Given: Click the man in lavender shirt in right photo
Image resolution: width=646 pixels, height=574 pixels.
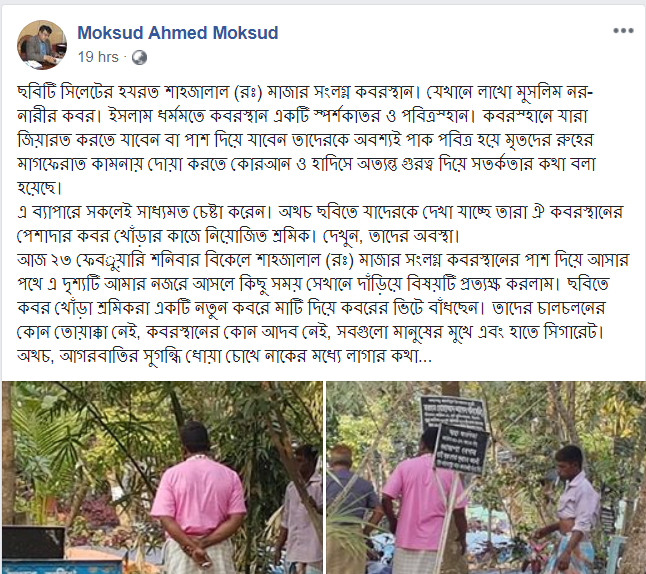Looking at the screenshot, I should [571, 511].
